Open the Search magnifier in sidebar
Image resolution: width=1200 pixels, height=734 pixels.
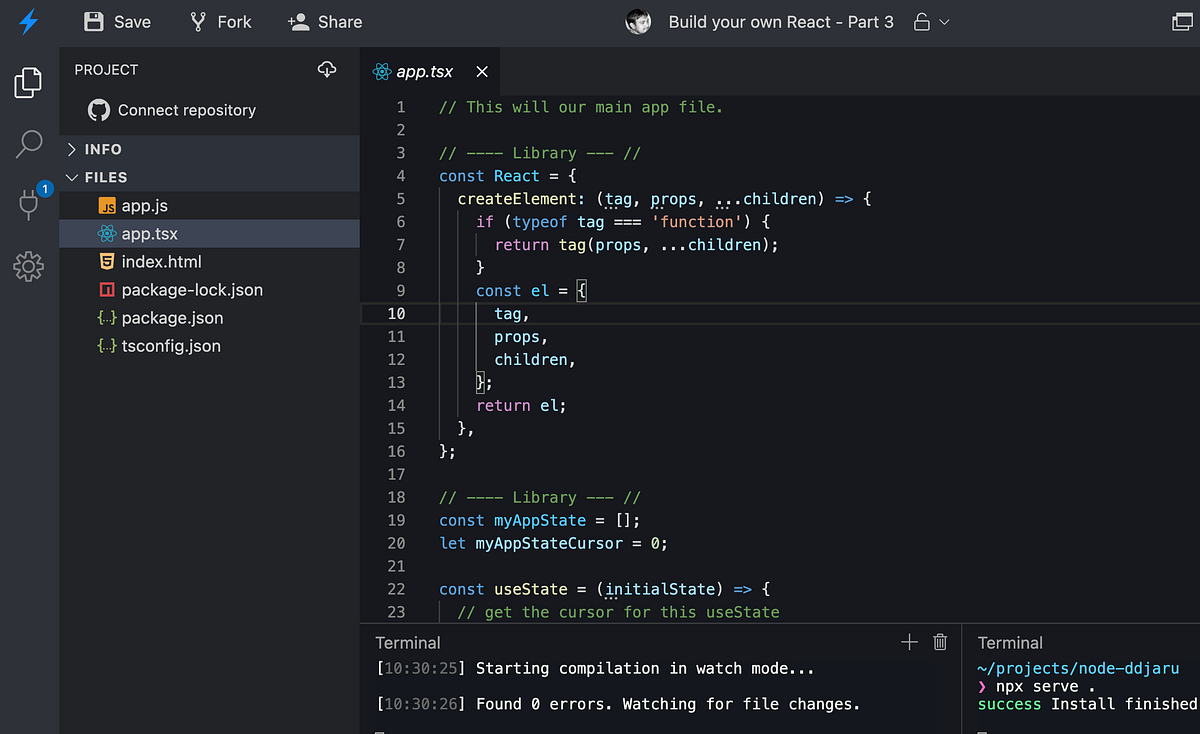click(29, 144)
